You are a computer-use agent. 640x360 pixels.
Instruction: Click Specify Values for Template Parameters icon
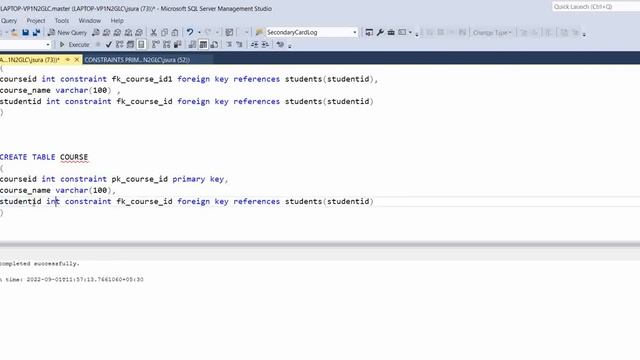tap(280, 44)
